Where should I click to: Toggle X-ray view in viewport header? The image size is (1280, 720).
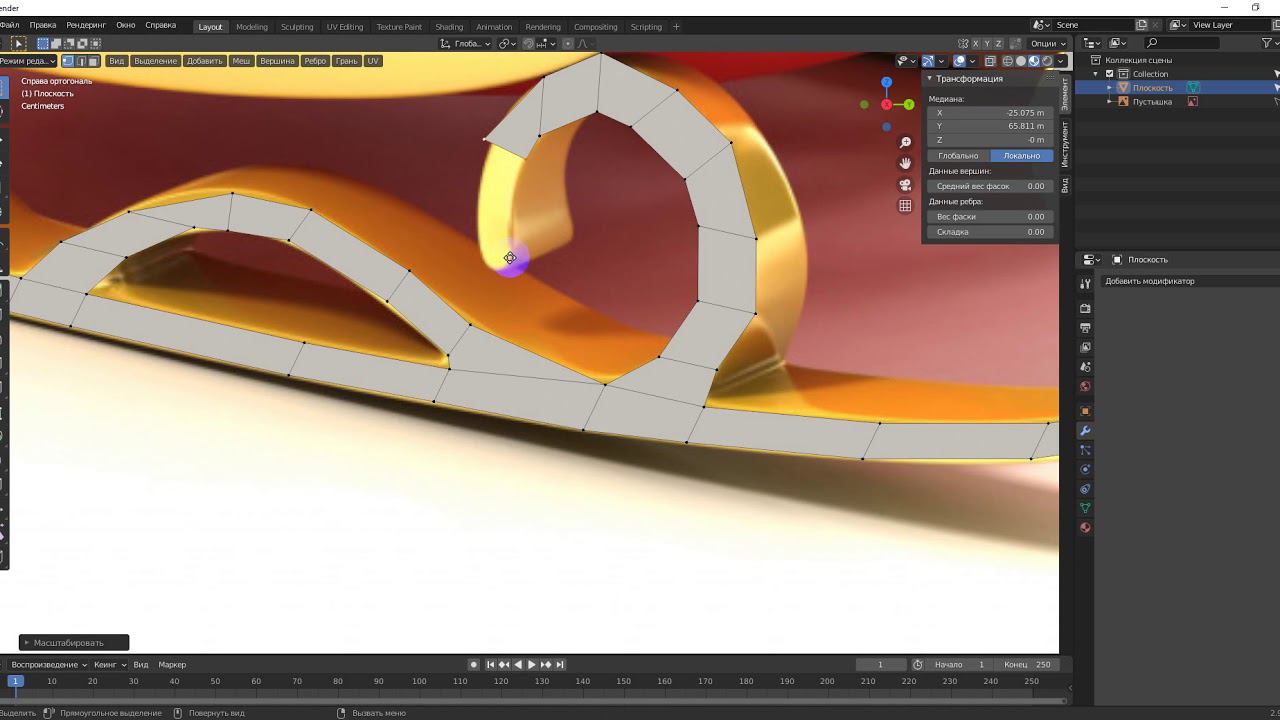click(990, 61)
